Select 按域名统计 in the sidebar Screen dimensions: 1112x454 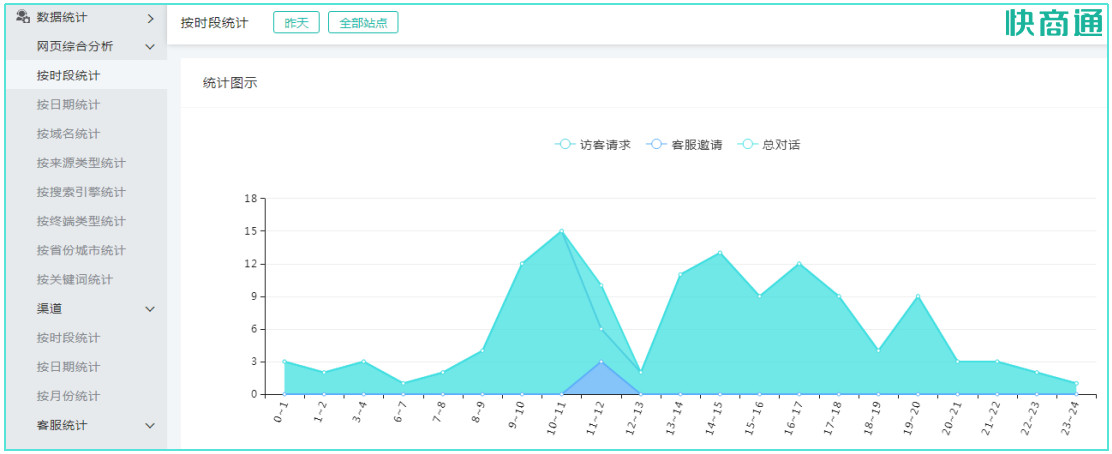tap(68, 134)
